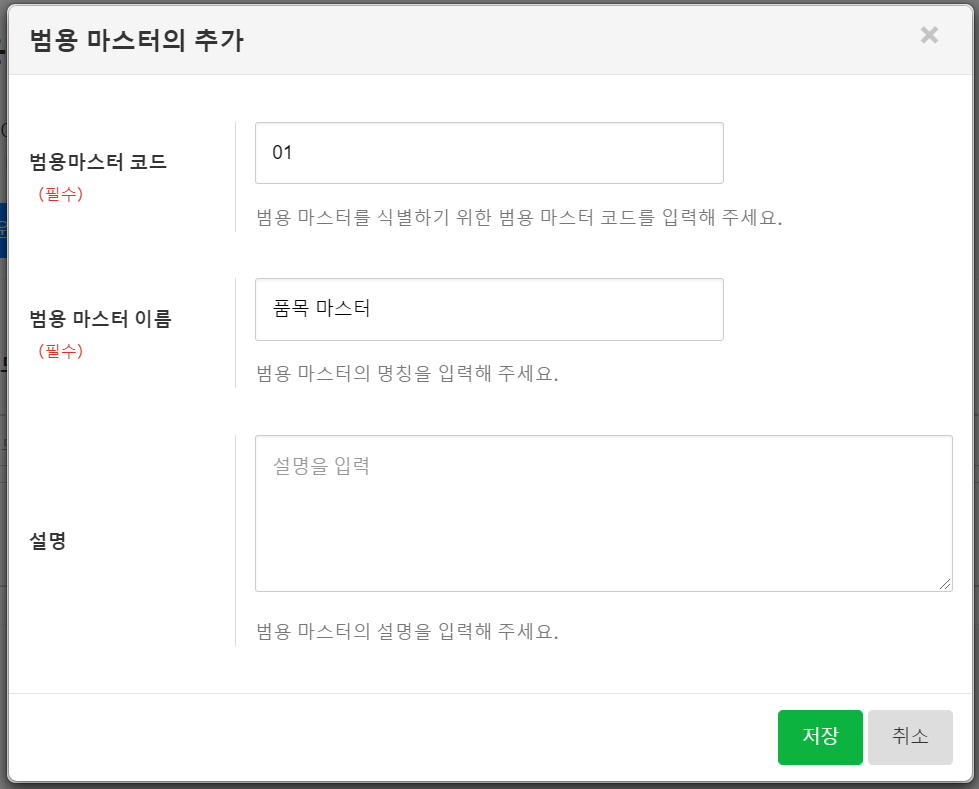Click the help text below the name field
The width and height of the screenshot is (979, 789).
tap(407, 374)
